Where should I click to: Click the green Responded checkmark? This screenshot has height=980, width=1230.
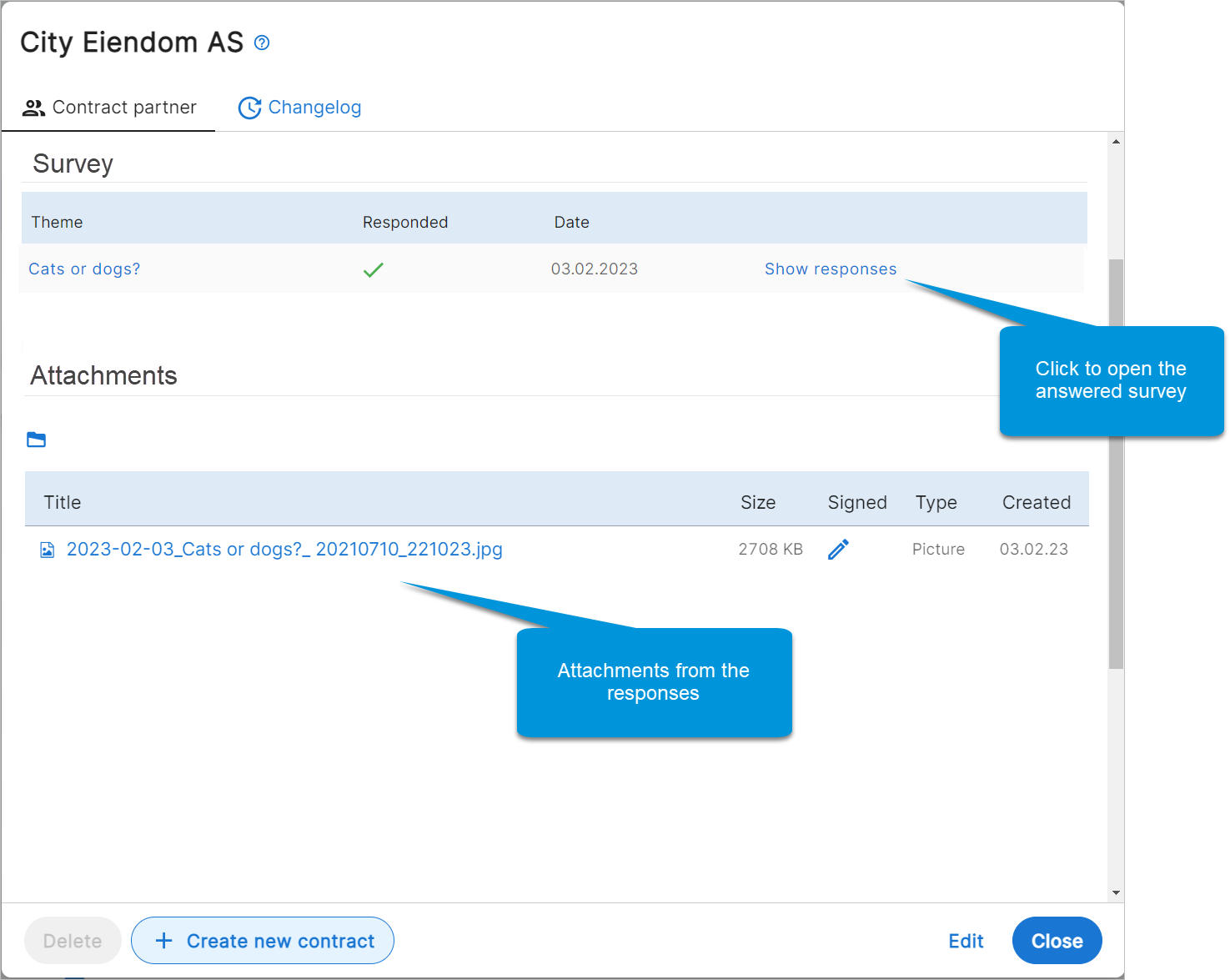tap(374, 269)
